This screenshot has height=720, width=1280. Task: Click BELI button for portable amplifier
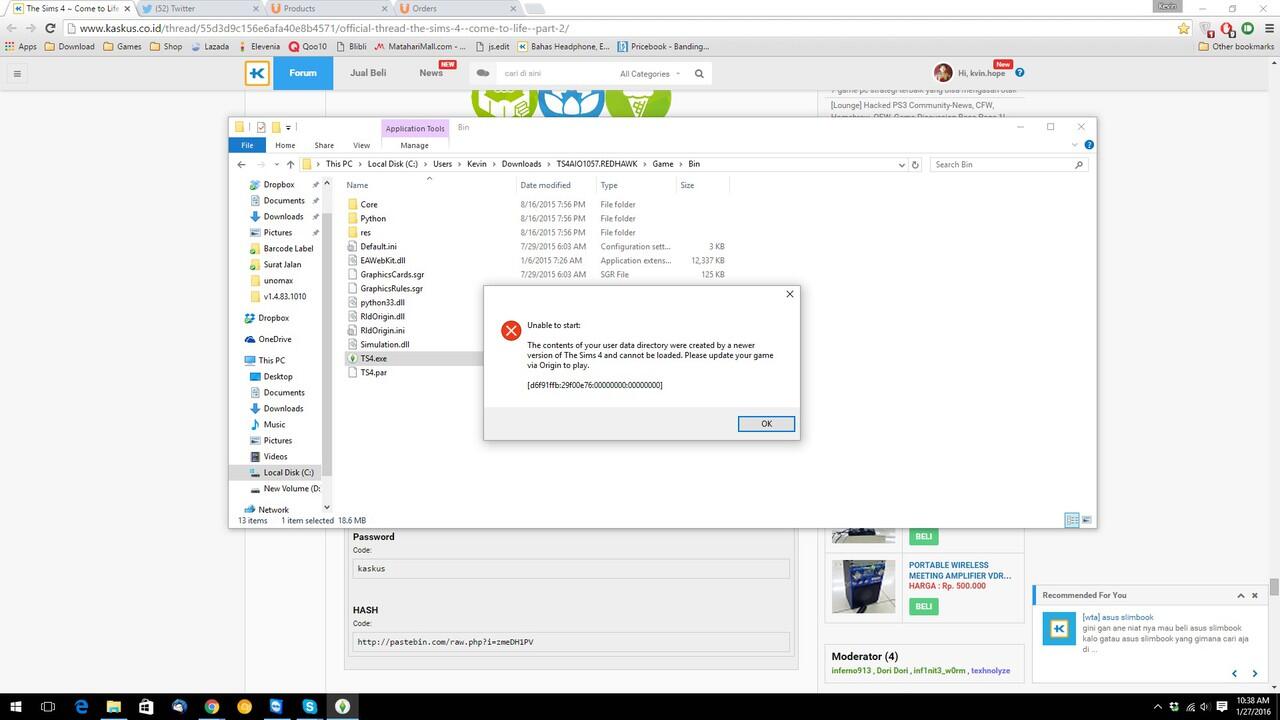click(923, 606)
